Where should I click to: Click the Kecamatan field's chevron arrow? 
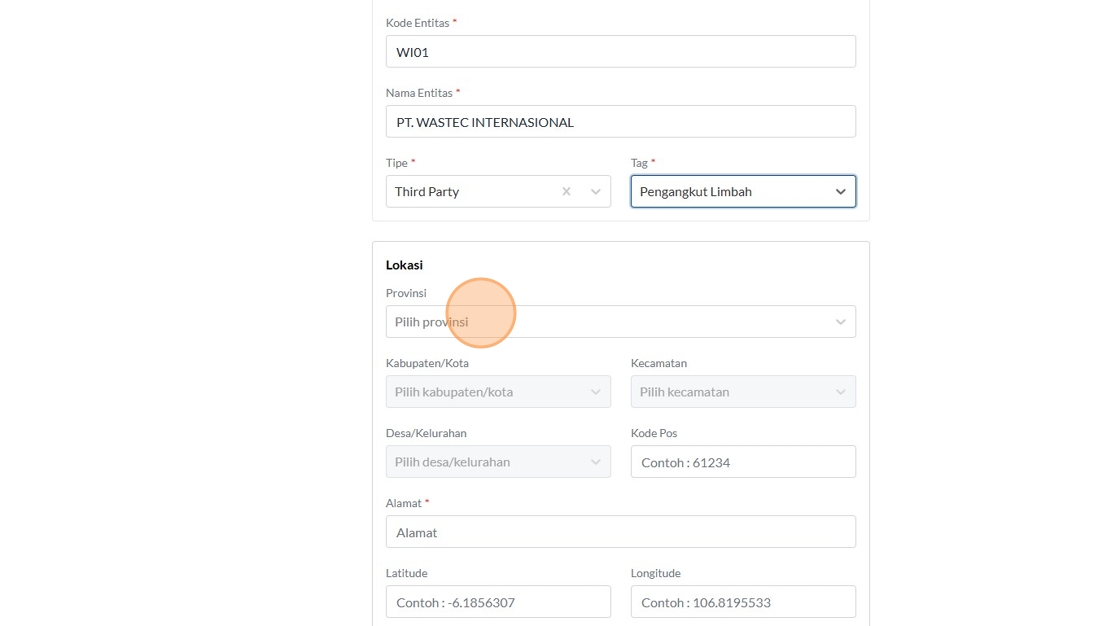(x=840, y=392)
